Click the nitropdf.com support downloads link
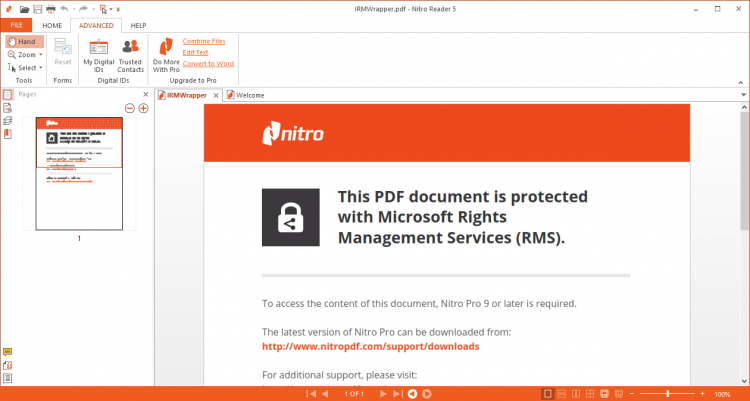Image resolution: width=750 pixels, height=401 pixels. click(x=371, y=346)
